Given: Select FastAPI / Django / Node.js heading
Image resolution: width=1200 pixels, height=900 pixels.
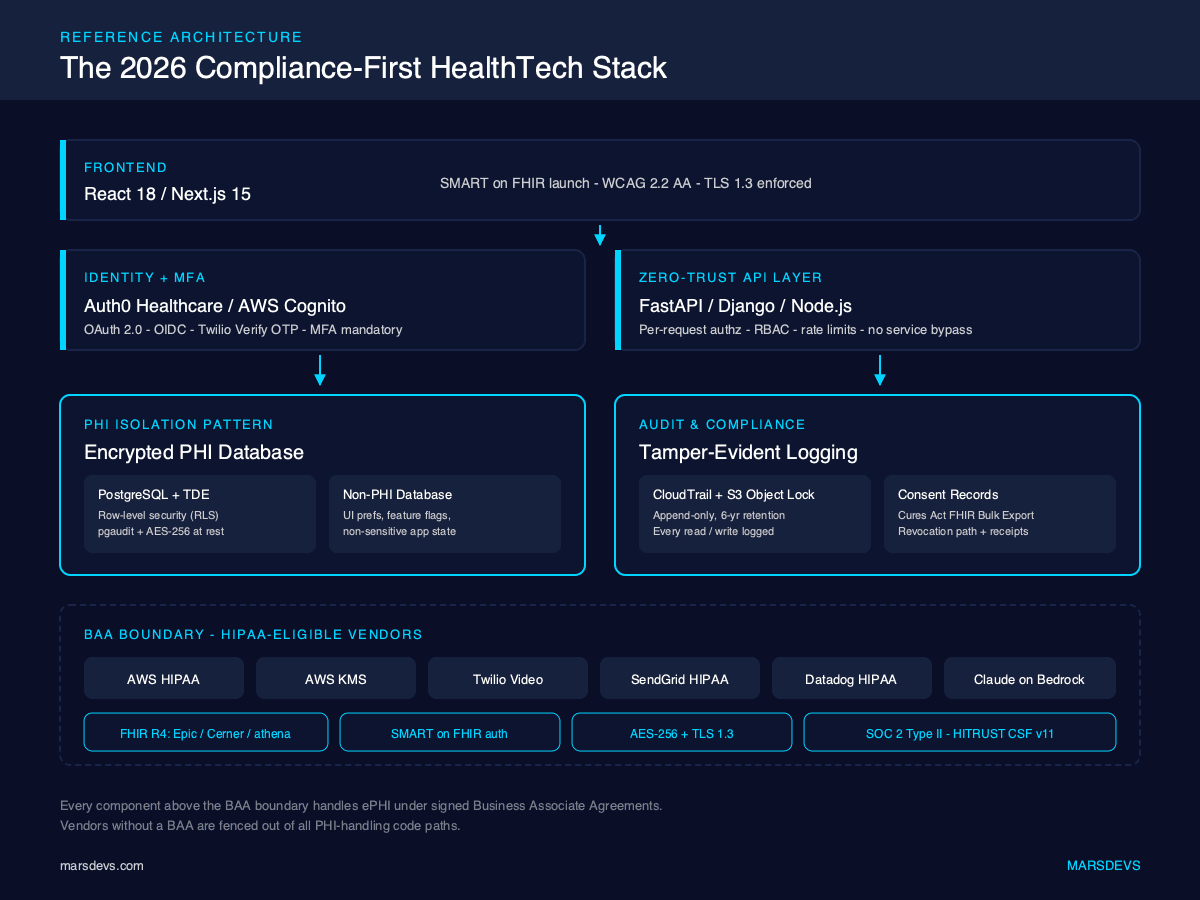Looking at the screenshot, I should (x=745, y=305).
